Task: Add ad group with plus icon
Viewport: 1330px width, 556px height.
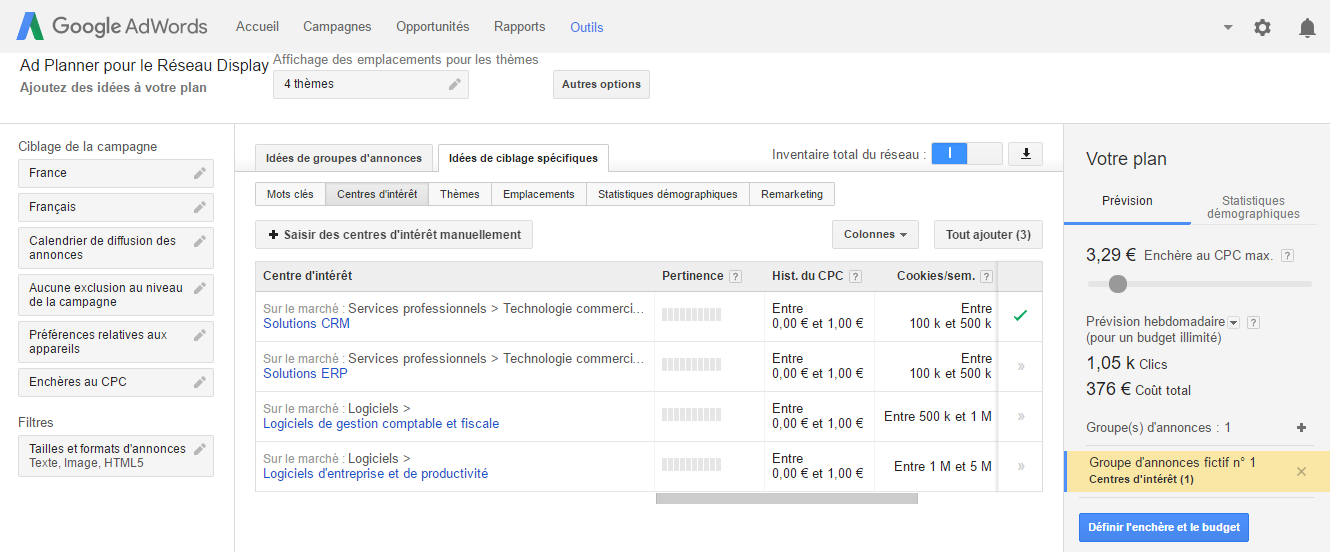Action: click(1301, 428)
